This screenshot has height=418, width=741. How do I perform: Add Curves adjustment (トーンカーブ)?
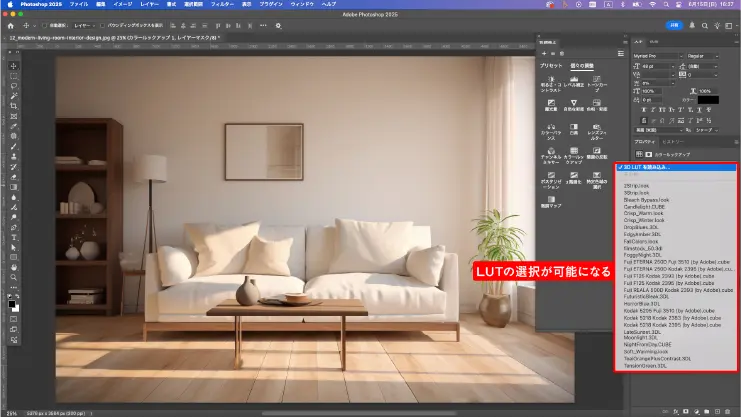pos(597,84)
